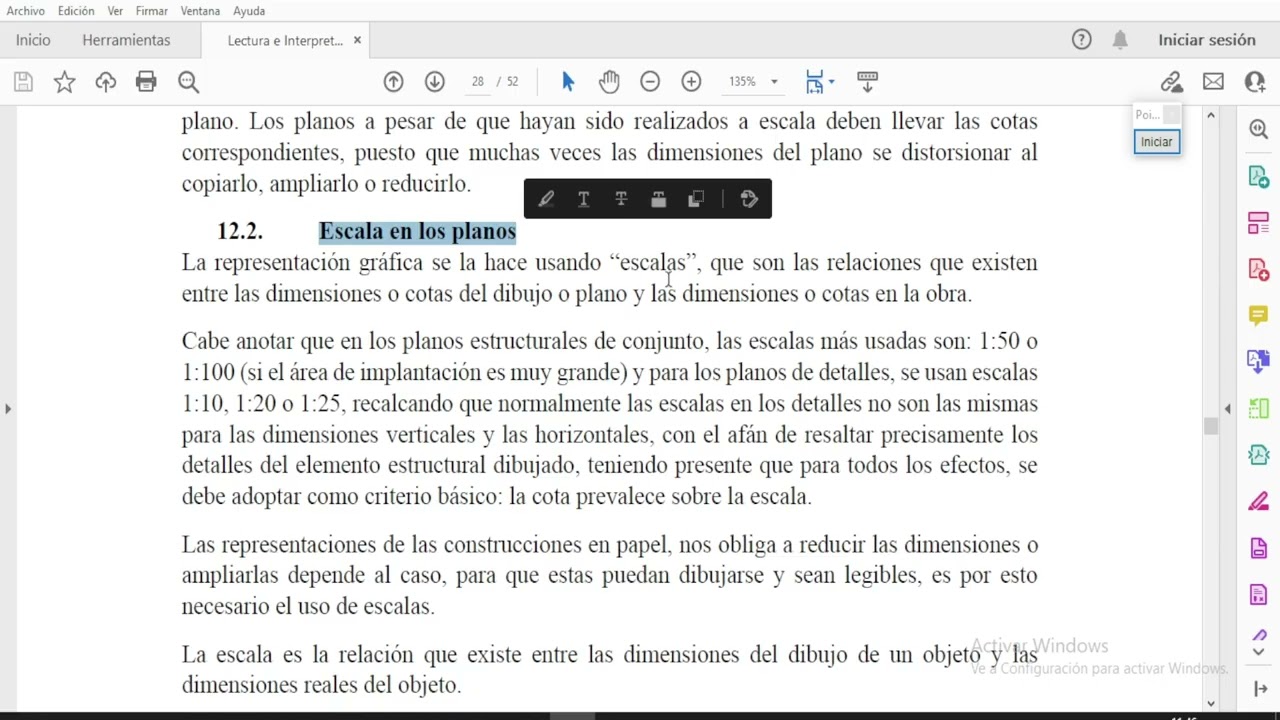Collapse the right tools panel arrow at bottom
1280x720 pixels.
coord(1259,689)
